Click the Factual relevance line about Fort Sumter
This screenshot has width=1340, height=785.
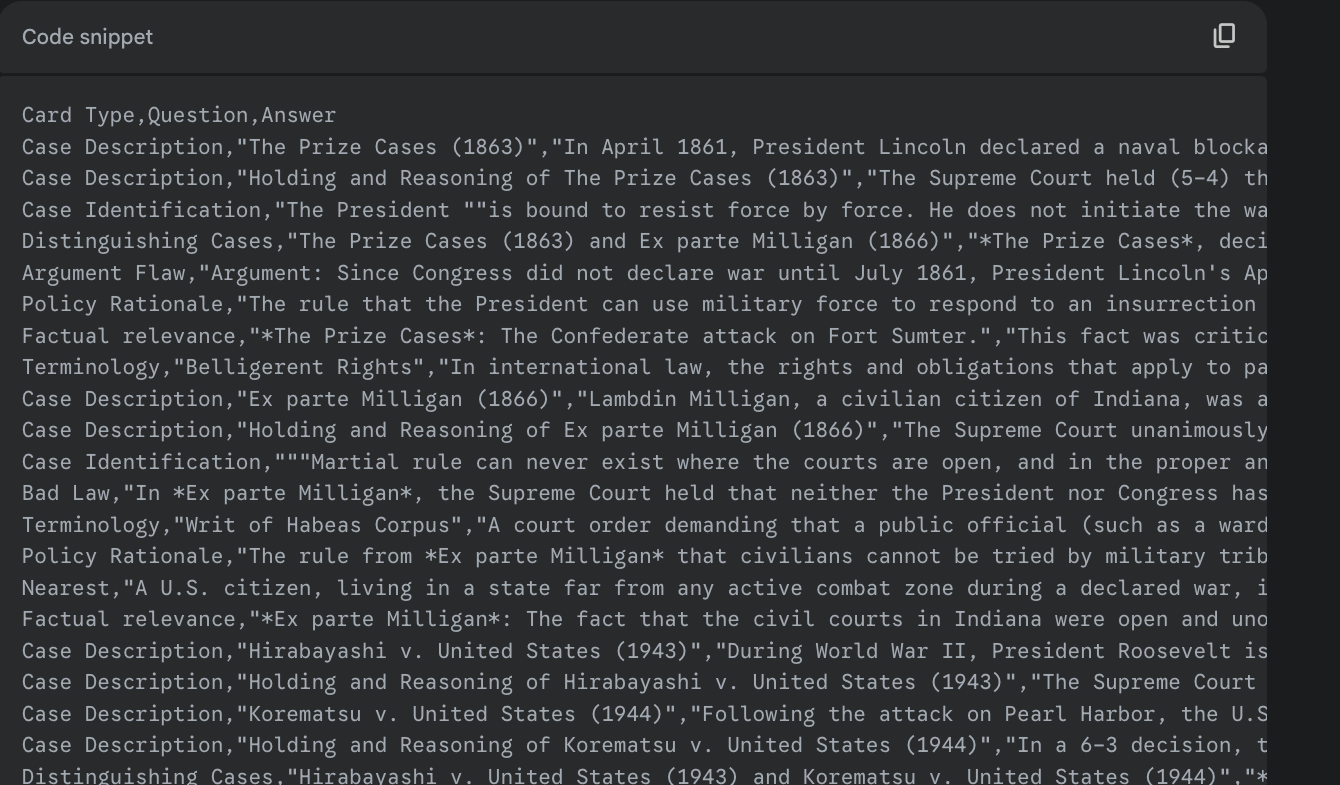[x=645, y=336]
